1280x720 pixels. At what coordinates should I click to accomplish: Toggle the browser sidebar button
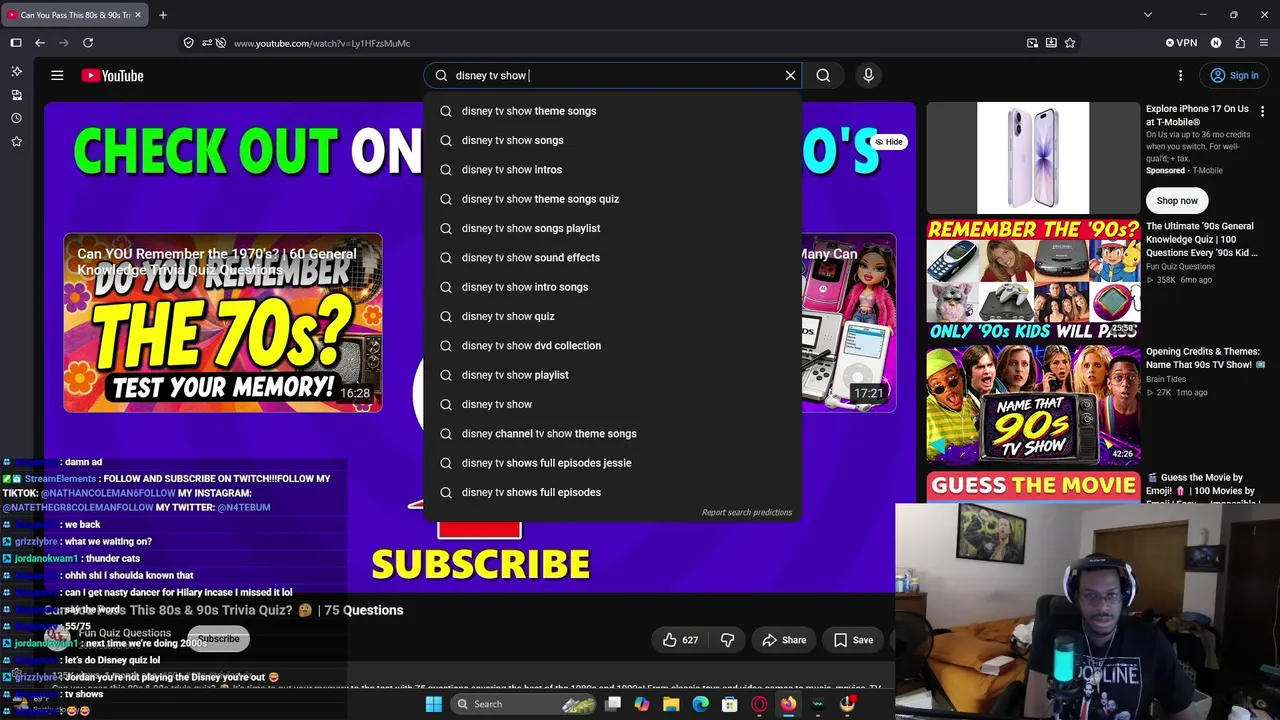(x=16, y=43)
